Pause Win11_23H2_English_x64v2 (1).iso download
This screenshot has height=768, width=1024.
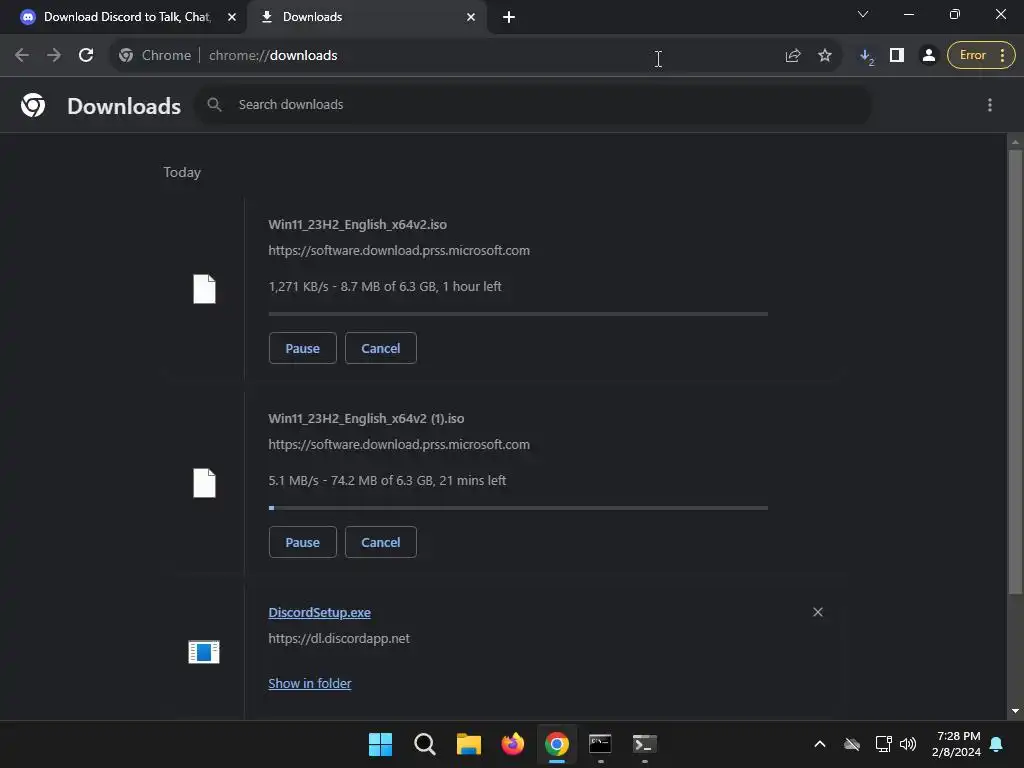tap(302, 542)
